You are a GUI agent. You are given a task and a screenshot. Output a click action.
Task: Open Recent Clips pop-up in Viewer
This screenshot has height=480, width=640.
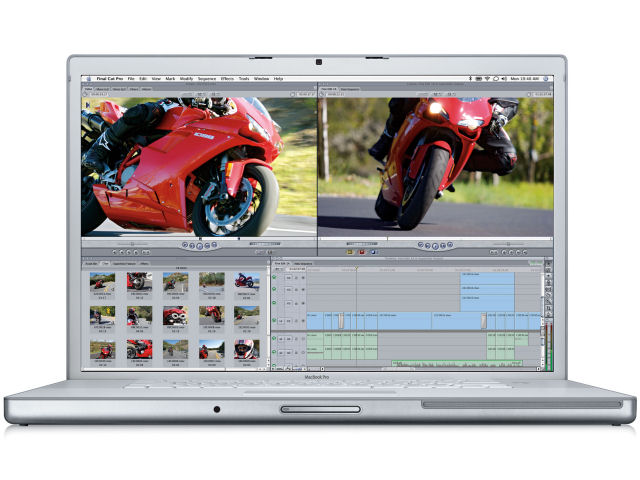(x=258, y=252)
